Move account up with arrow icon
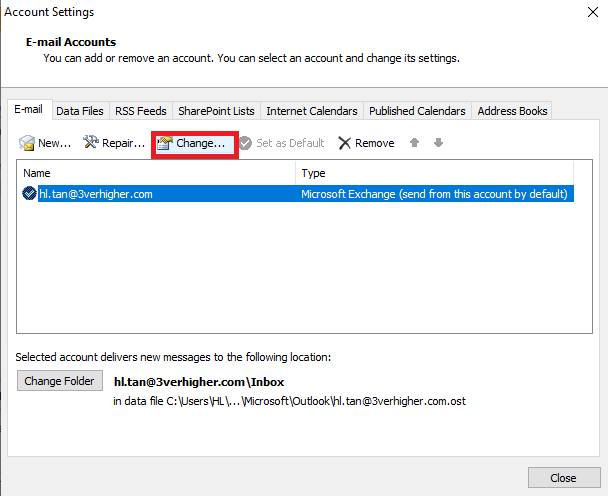 pos(415,143)
